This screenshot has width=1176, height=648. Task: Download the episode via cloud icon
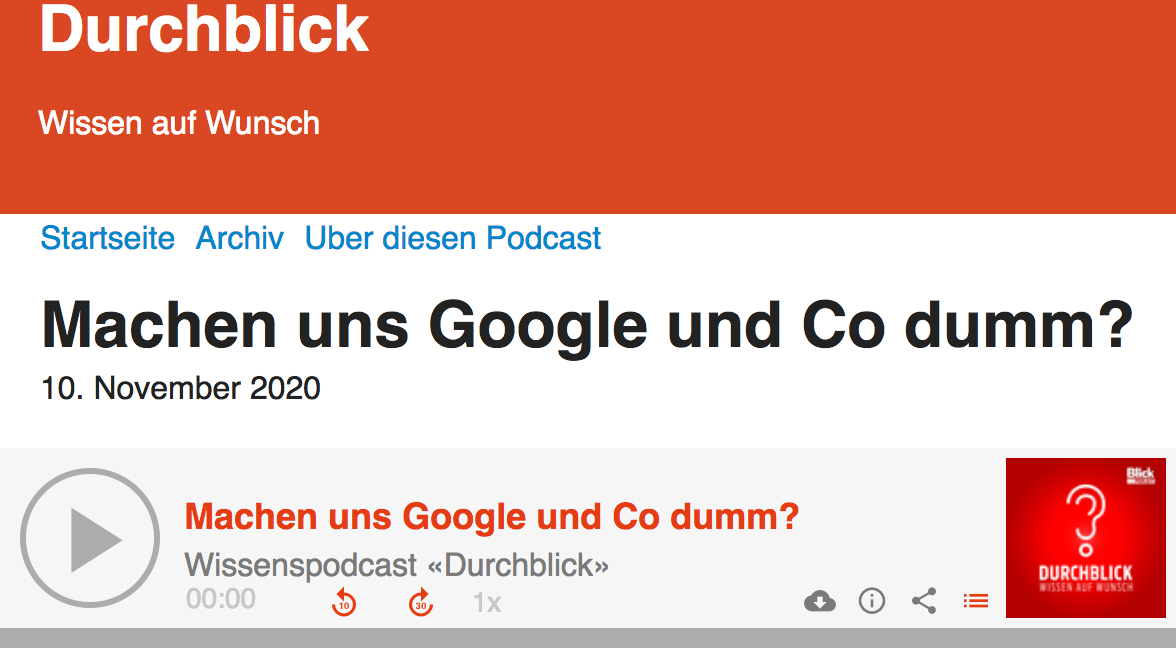coord(820,601)
